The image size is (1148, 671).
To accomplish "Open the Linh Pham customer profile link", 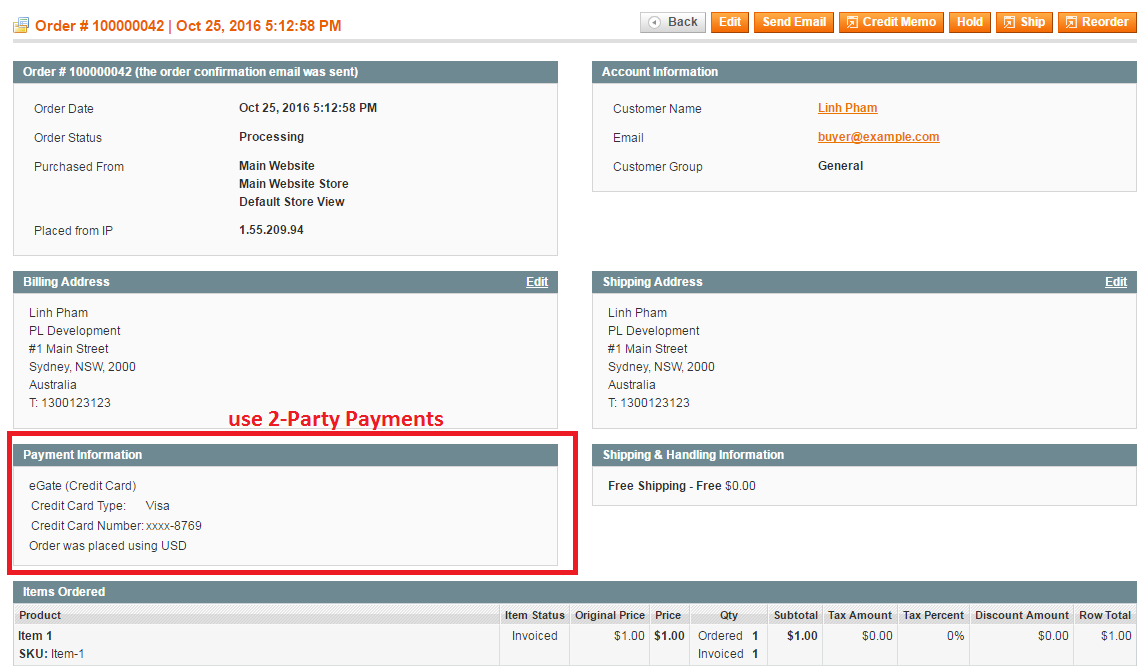I will pyautogui.click(x=847, y=108).
